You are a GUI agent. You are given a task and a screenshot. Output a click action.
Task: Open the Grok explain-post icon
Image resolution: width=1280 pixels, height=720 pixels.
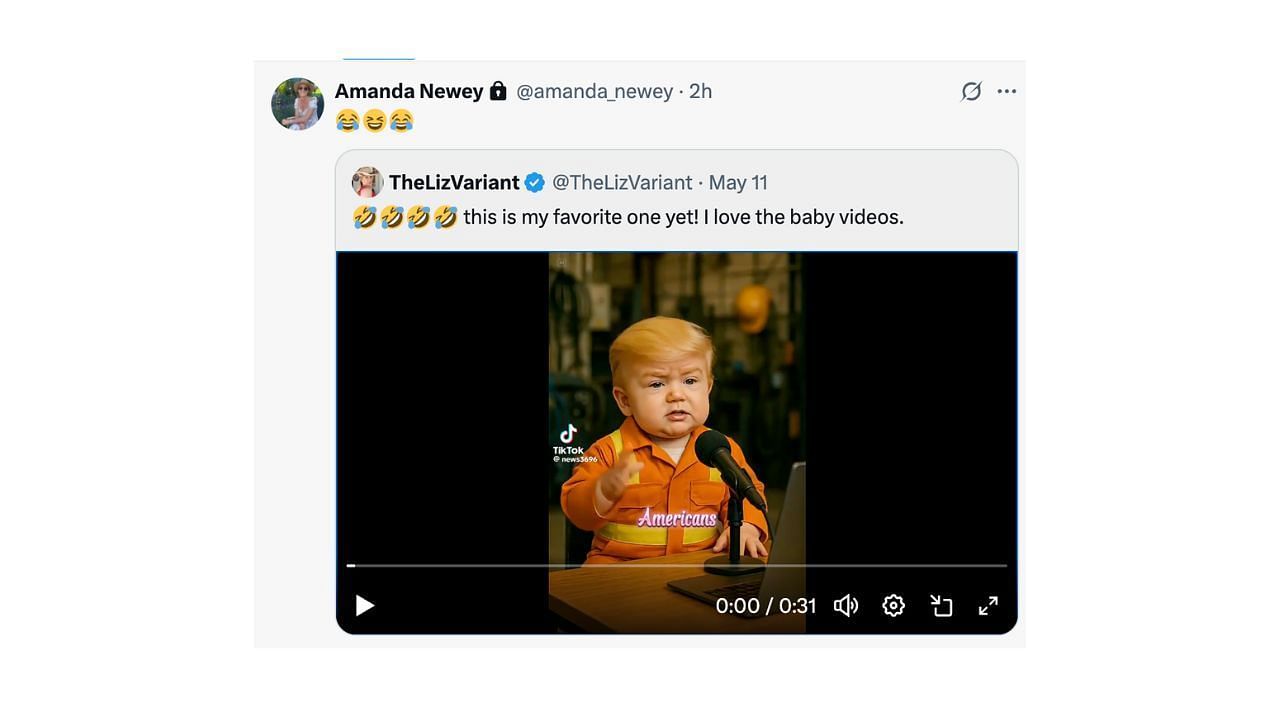pyautogui.click(x=971, y=91)
